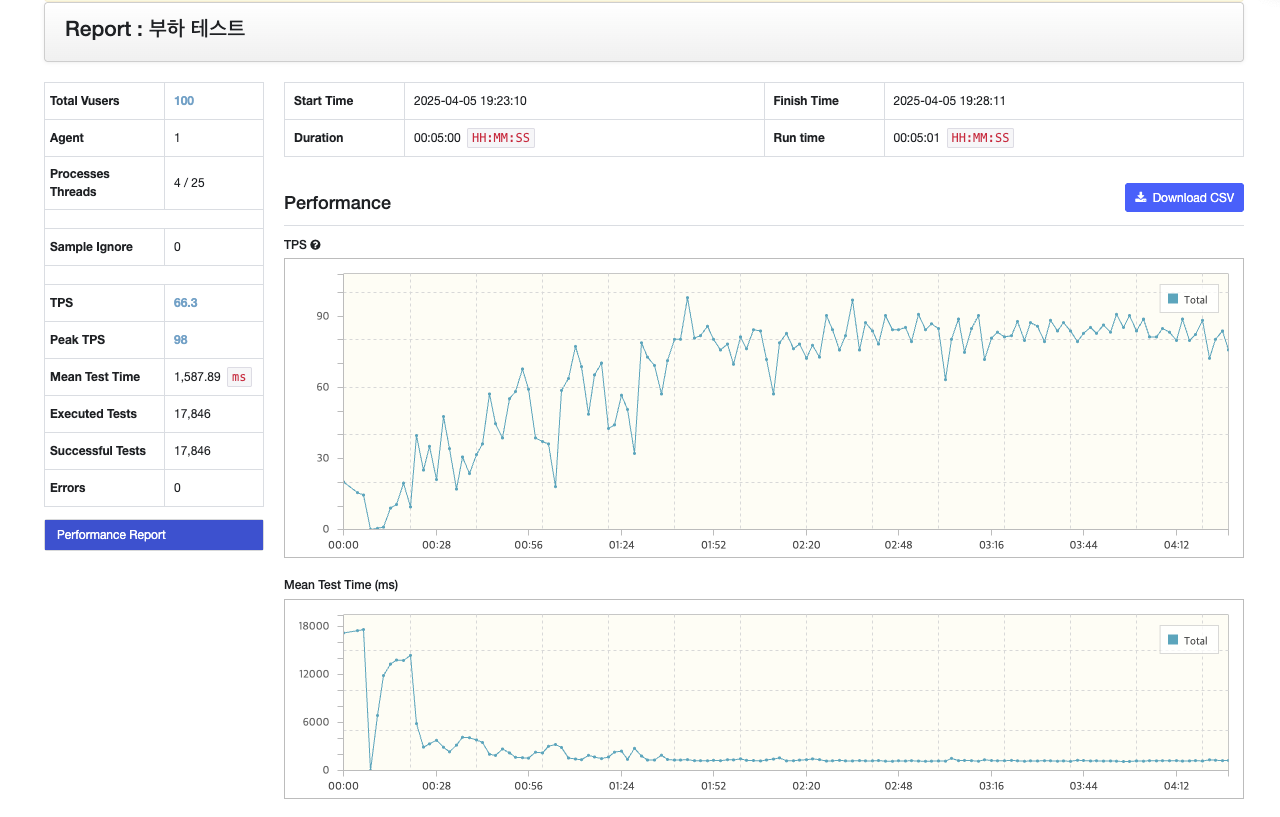The height and width of the screenshot is (817, 1280).
Task: Click the 18000 peak at the start of the Mean Test Time chart
Action: click(363, 629)
